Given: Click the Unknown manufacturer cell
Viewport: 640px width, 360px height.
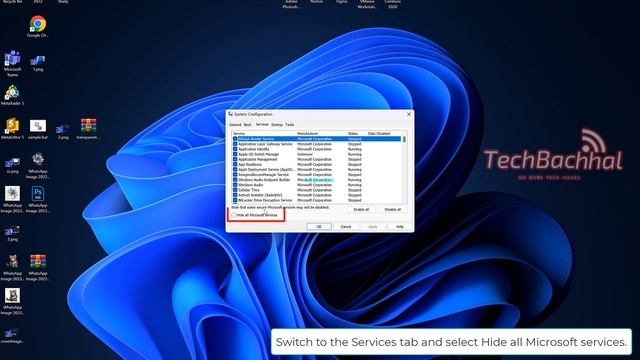Looking at the screenshot, I should coord(304,154).
